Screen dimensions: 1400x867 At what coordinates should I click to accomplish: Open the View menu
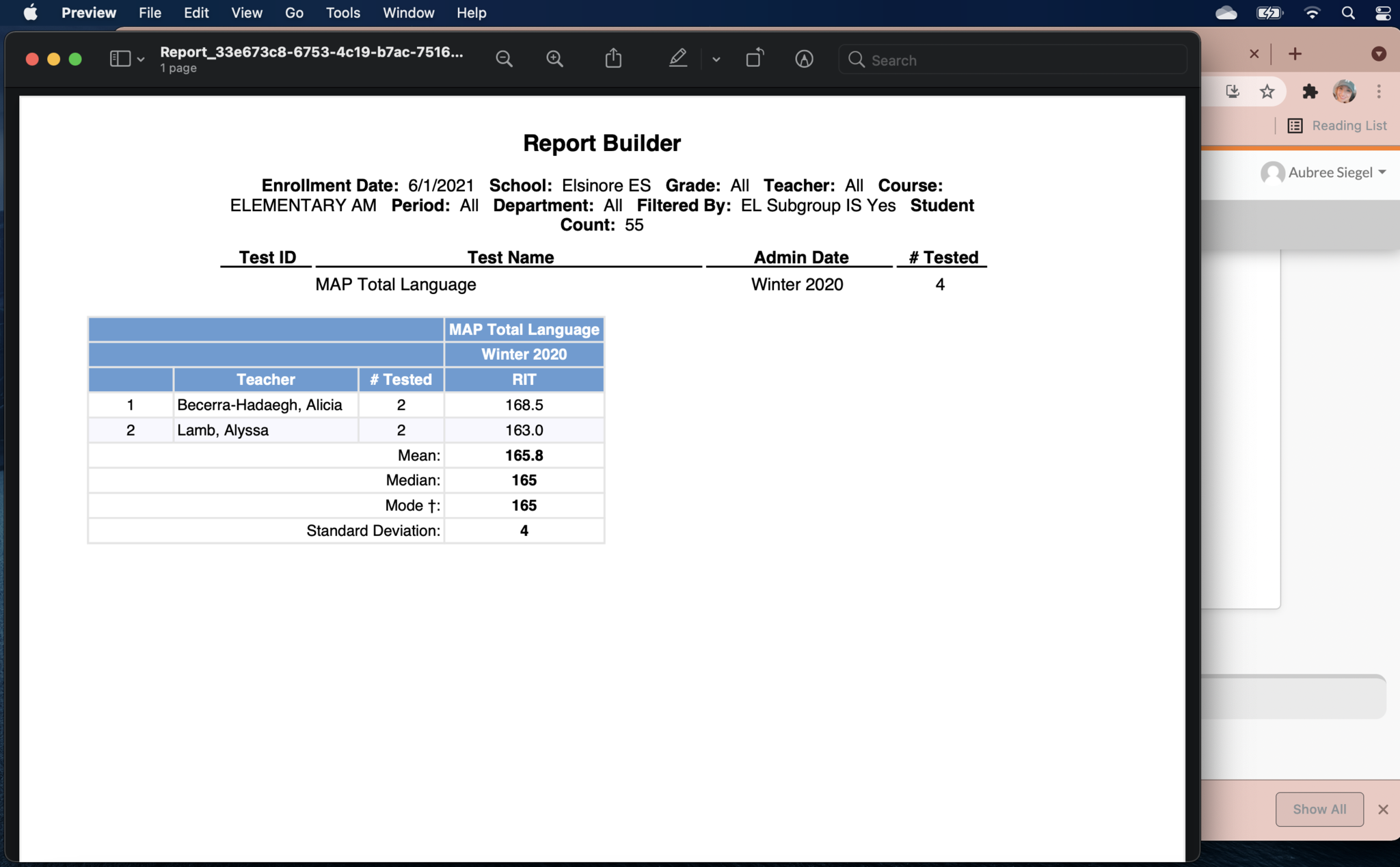[246, 13]
